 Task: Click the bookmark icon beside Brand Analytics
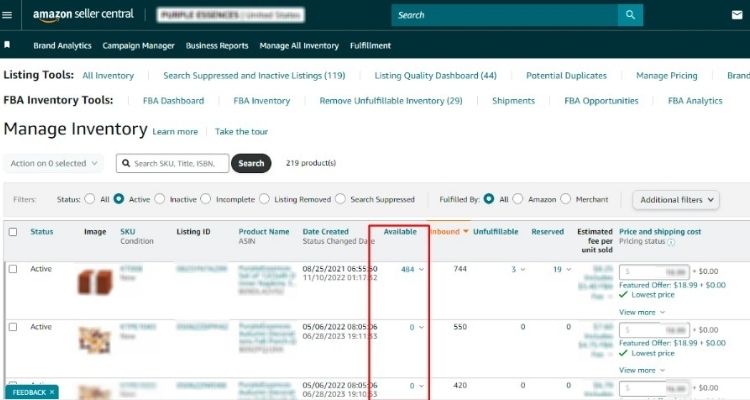pos(9,45)
